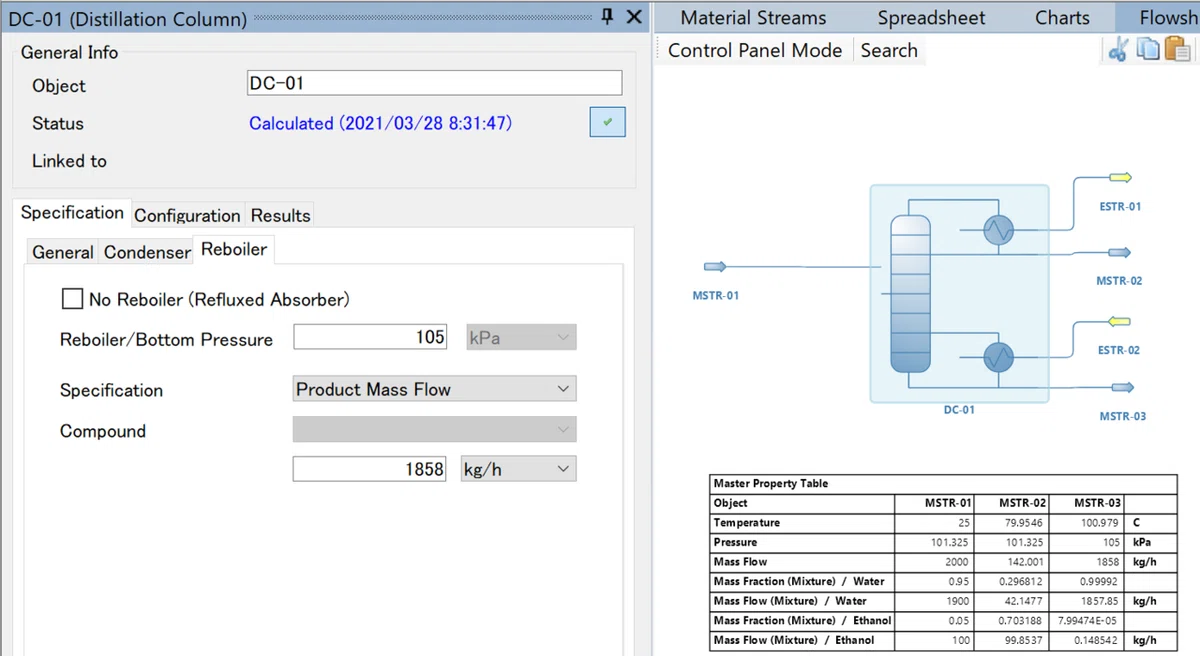This screenshot has width=1200, height=656.
Task: Switch to the Configuration tab
Action: click(187, 215)
